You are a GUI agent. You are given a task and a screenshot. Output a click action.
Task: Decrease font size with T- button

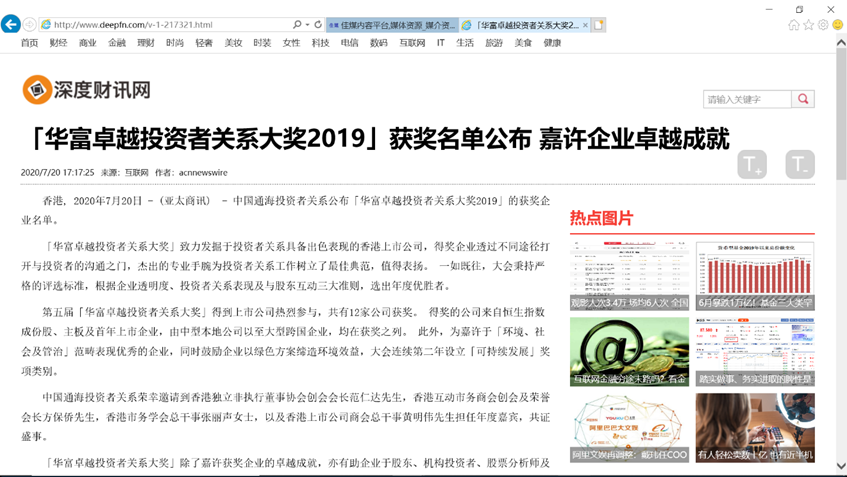pos(800,164)
